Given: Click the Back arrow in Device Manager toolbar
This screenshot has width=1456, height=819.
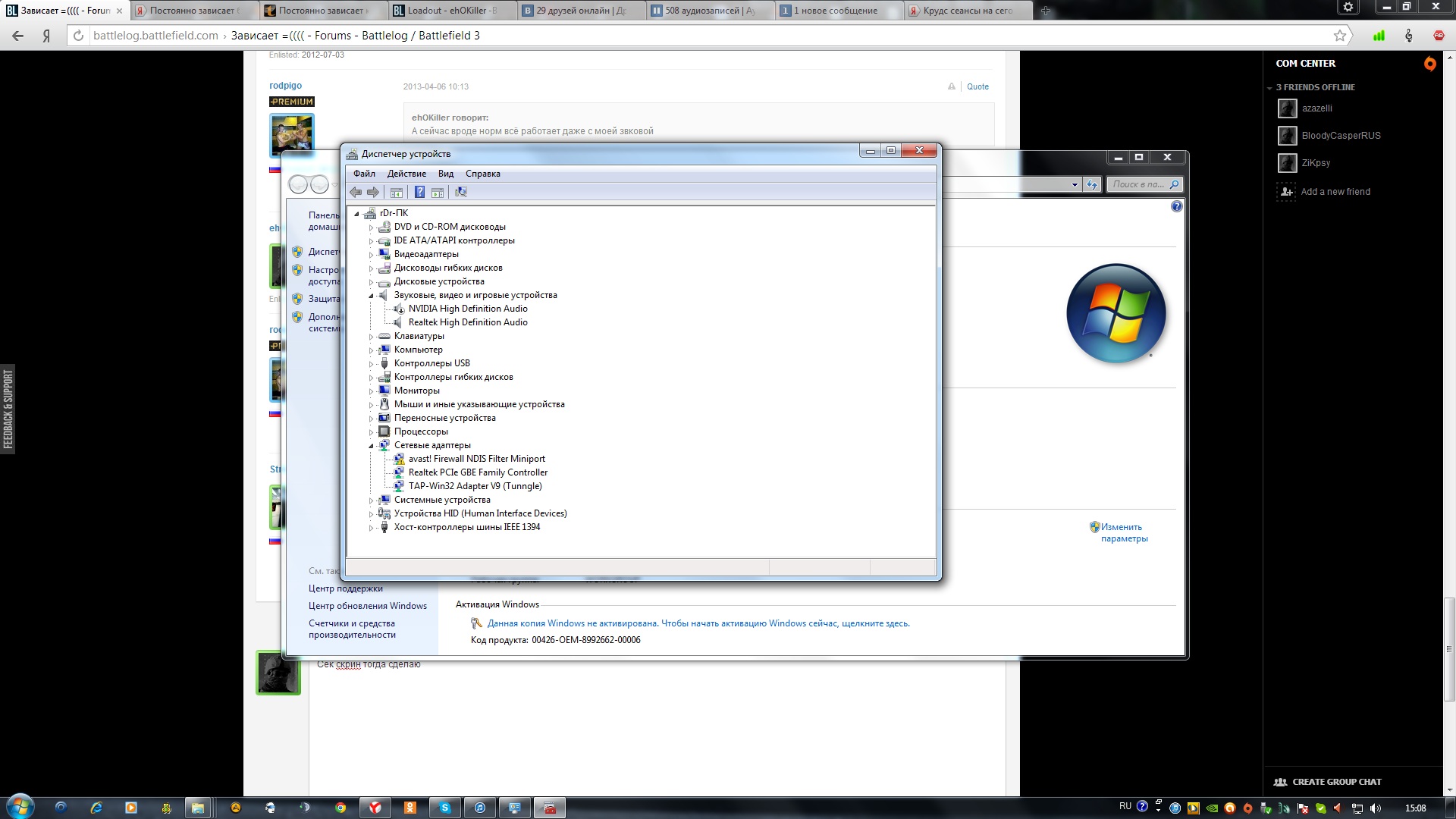Looking at the screenshot, I should pos(356,193).
